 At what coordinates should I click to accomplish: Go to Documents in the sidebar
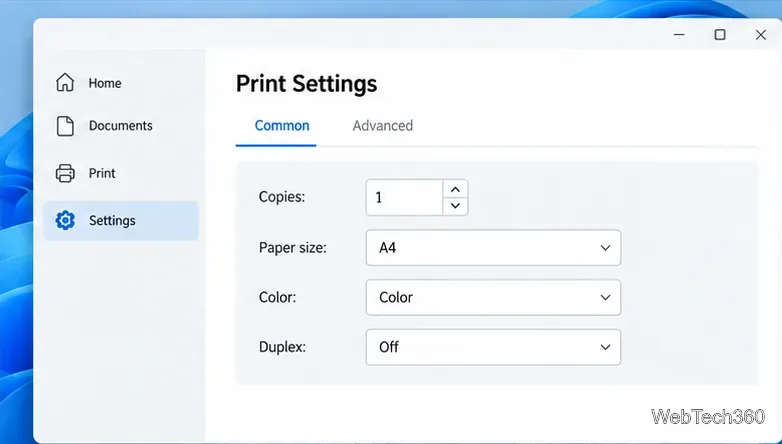121,126
